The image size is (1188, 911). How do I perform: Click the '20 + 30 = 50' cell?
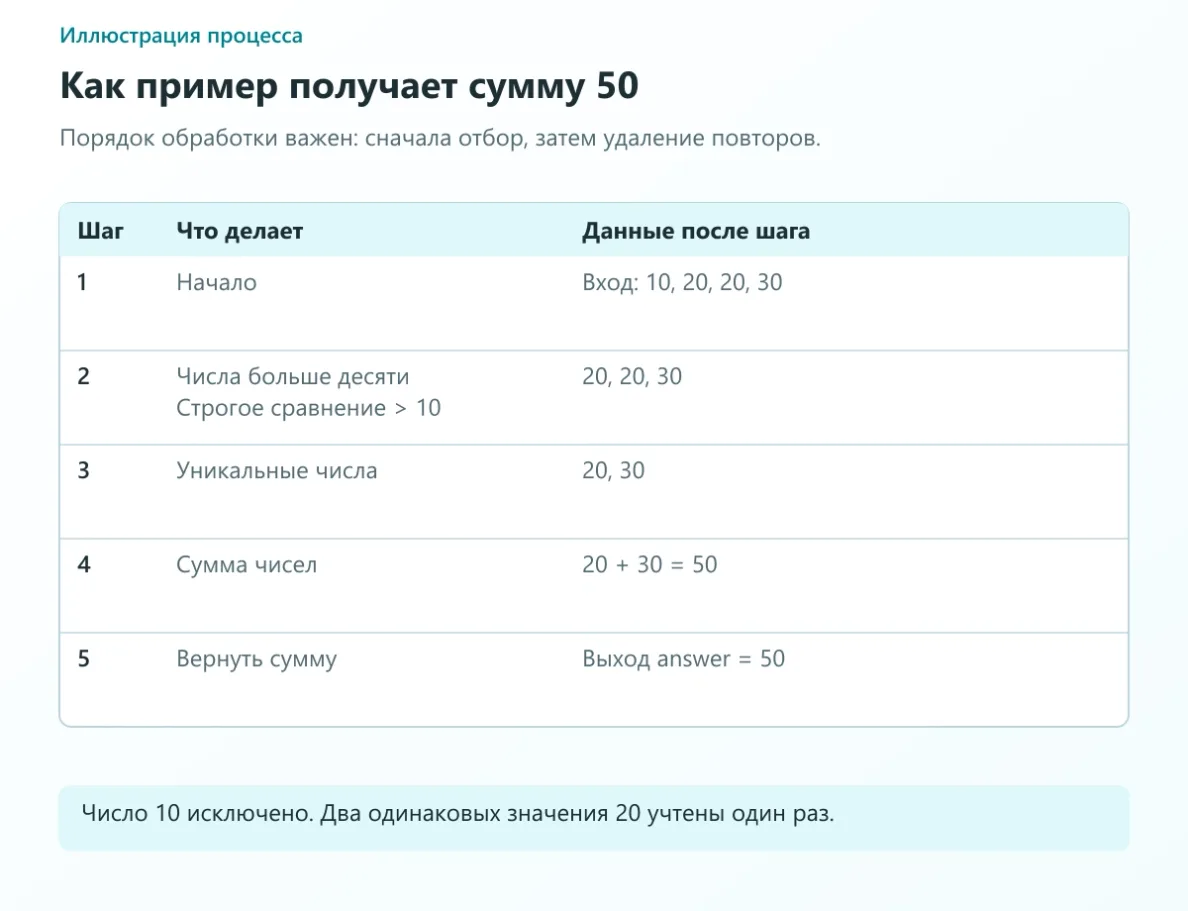[649, 565]
